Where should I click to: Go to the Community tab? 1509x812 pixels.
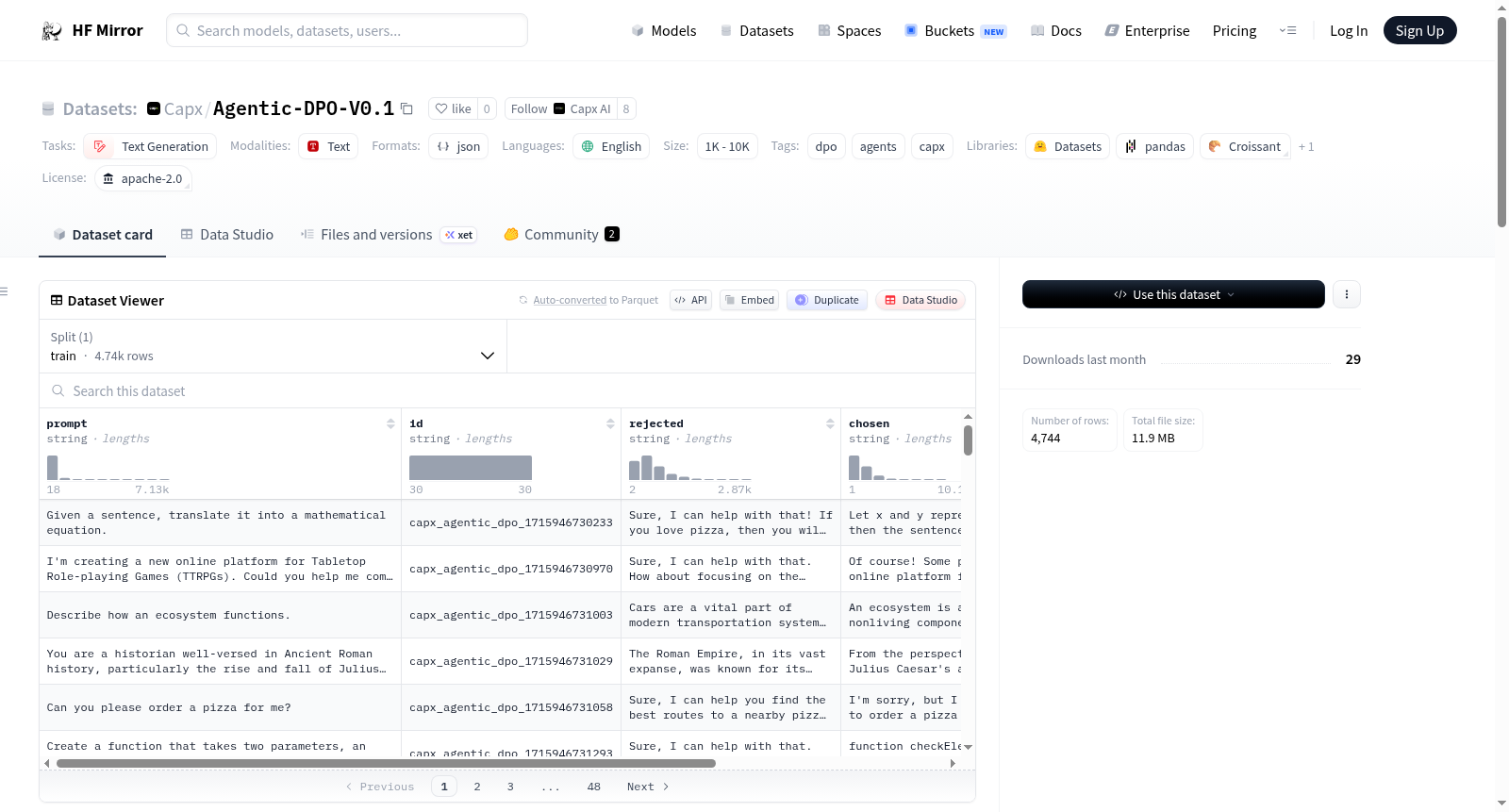561,235
